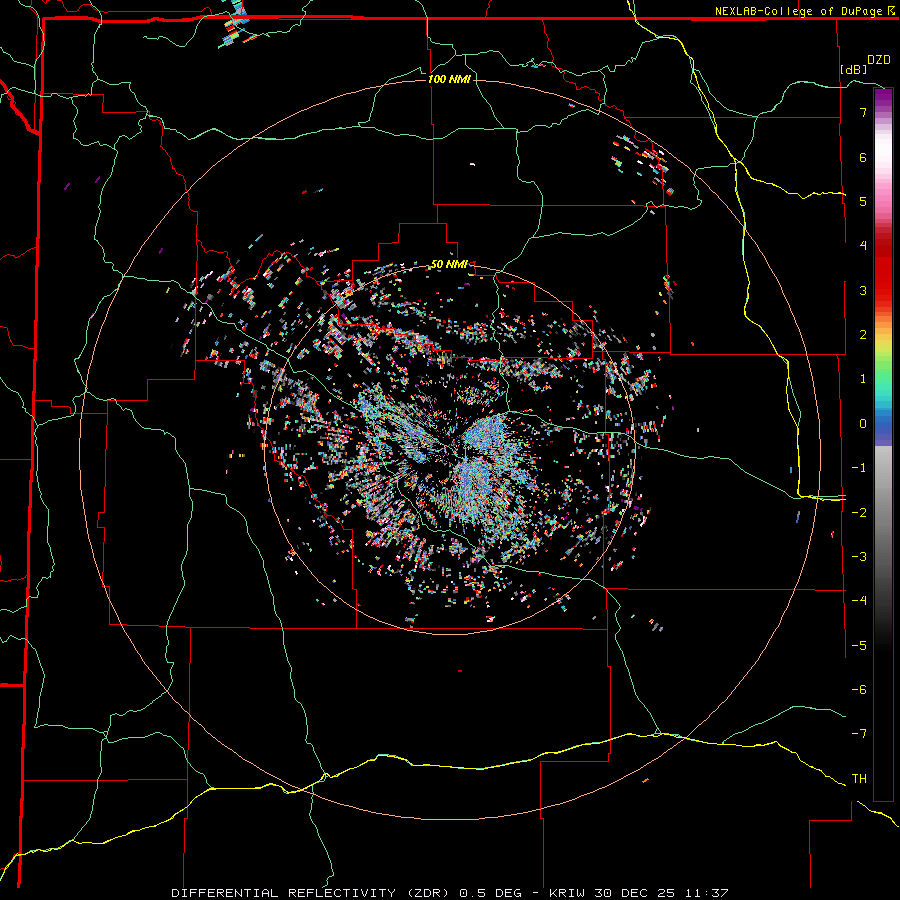Click the KRIW station identifier in caption
The width and height of the screenshot is (900, 900).
567,893
